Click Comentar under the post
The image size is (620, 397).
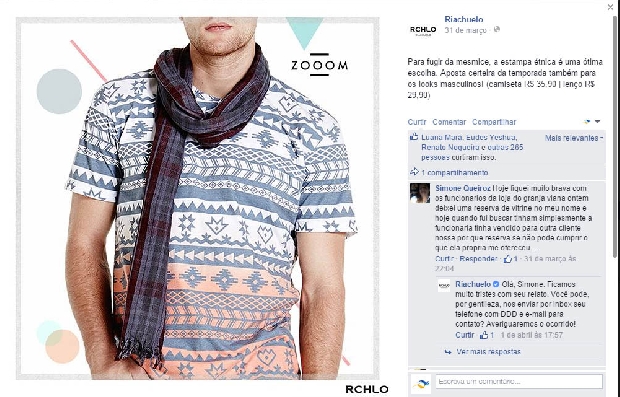pyautogui.click(x=449, y=122)
